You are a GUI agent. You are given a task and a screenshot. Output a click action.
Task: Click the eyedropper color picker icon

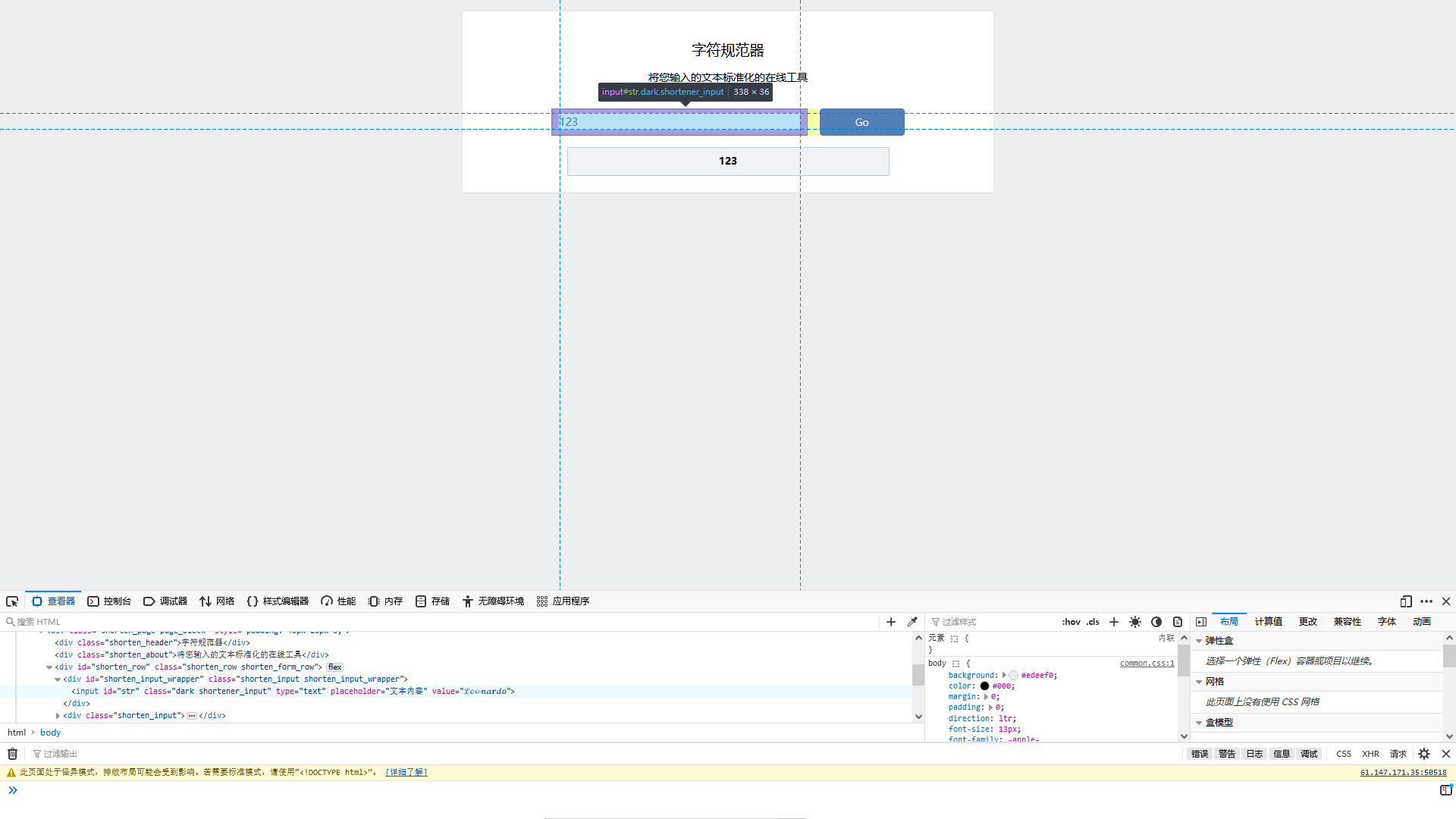pos(912,622)
